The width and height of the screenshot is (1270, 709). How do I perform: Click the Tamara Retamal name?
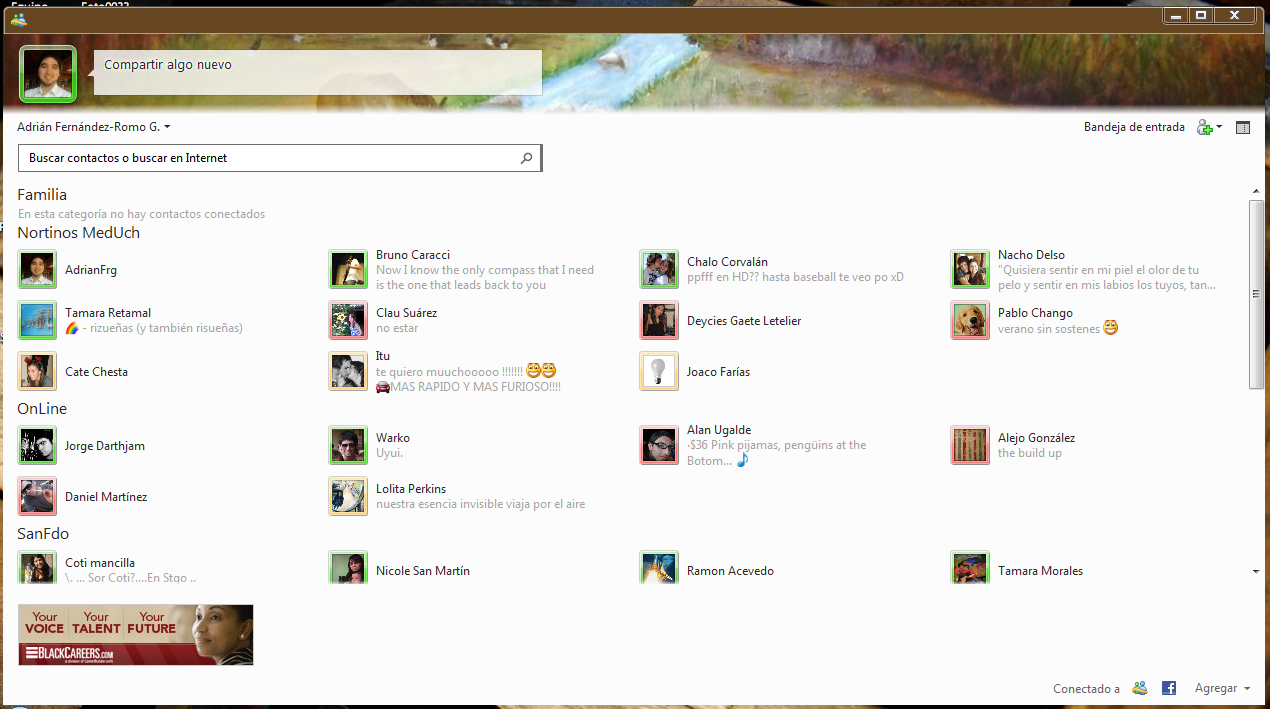tap(108, 313)
